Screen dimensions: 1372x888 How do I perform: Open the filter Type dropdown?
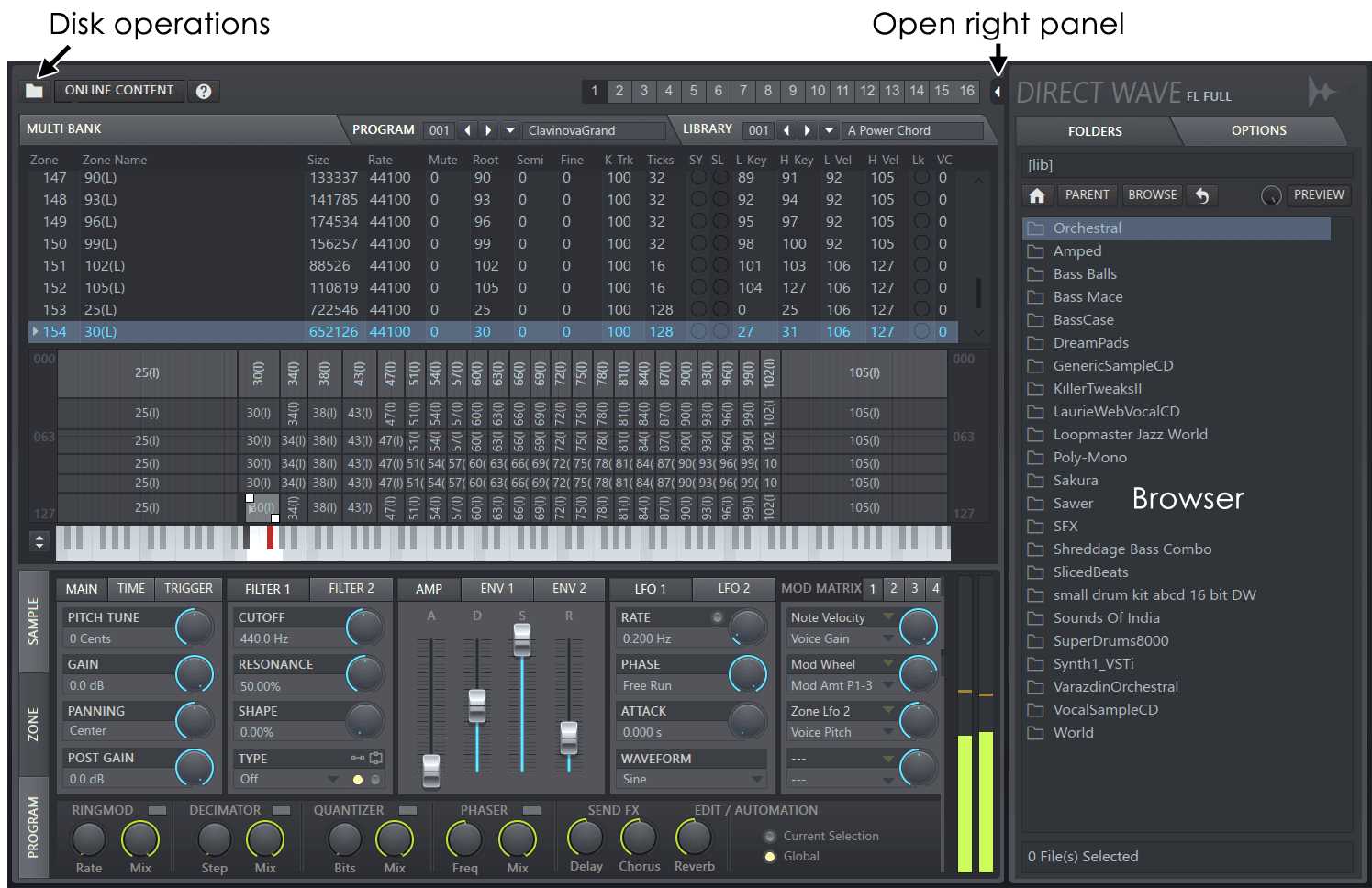[333, 779]
